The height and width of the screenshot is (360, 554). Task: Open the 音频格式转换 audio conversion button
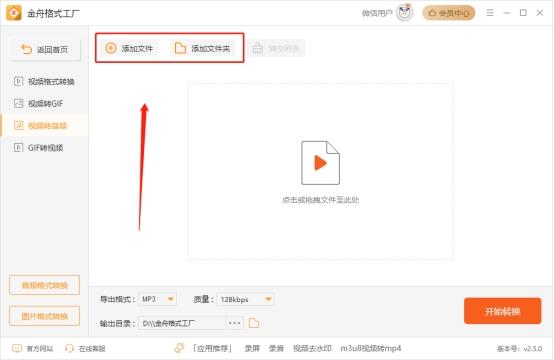pos(45,285)
